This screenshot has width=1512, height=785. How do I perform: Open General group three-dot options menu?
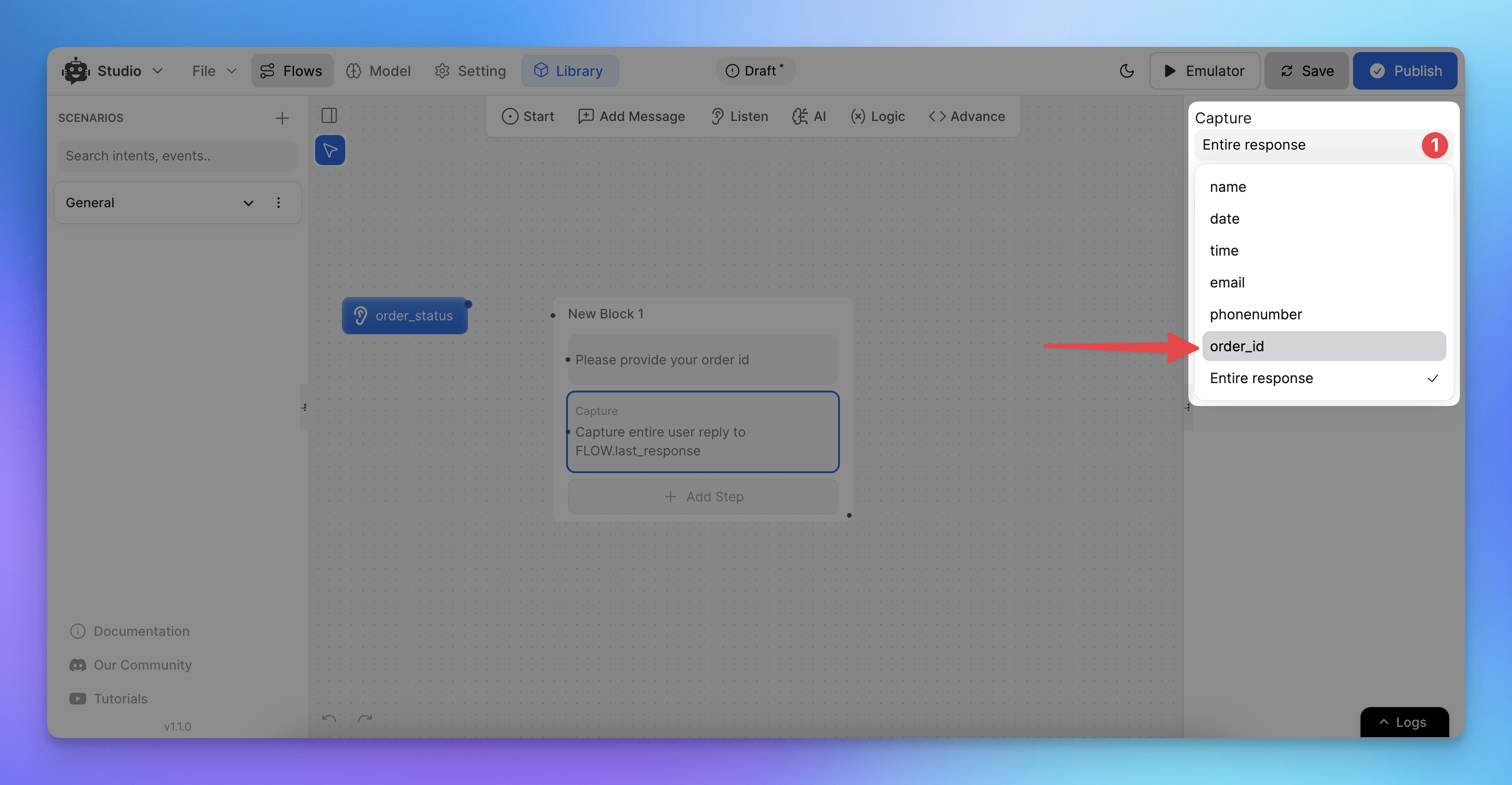click(278, 203)
